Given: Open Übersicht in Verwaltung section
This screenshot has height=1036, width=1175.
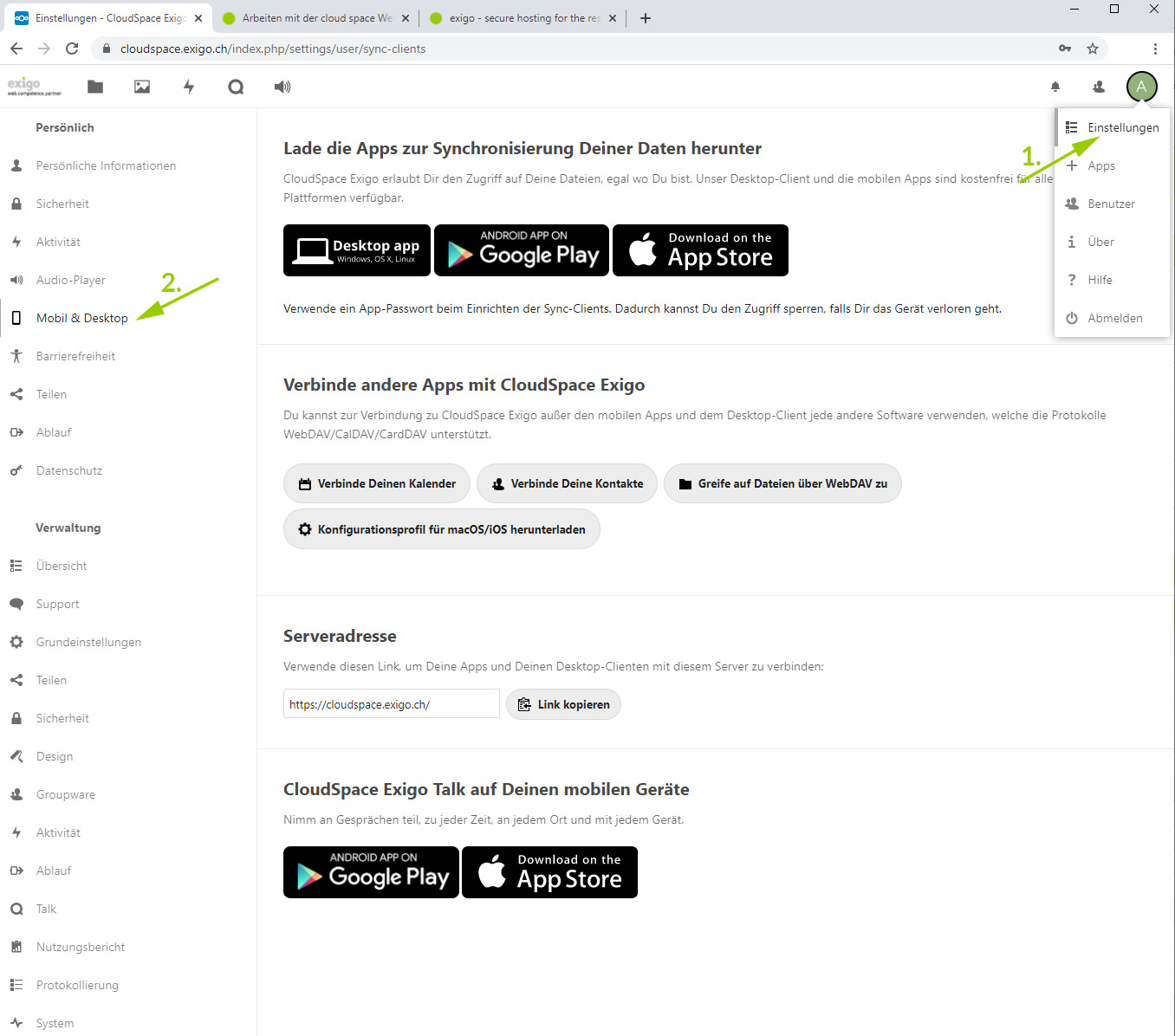Looking at the screenshot, I should 128,566.
